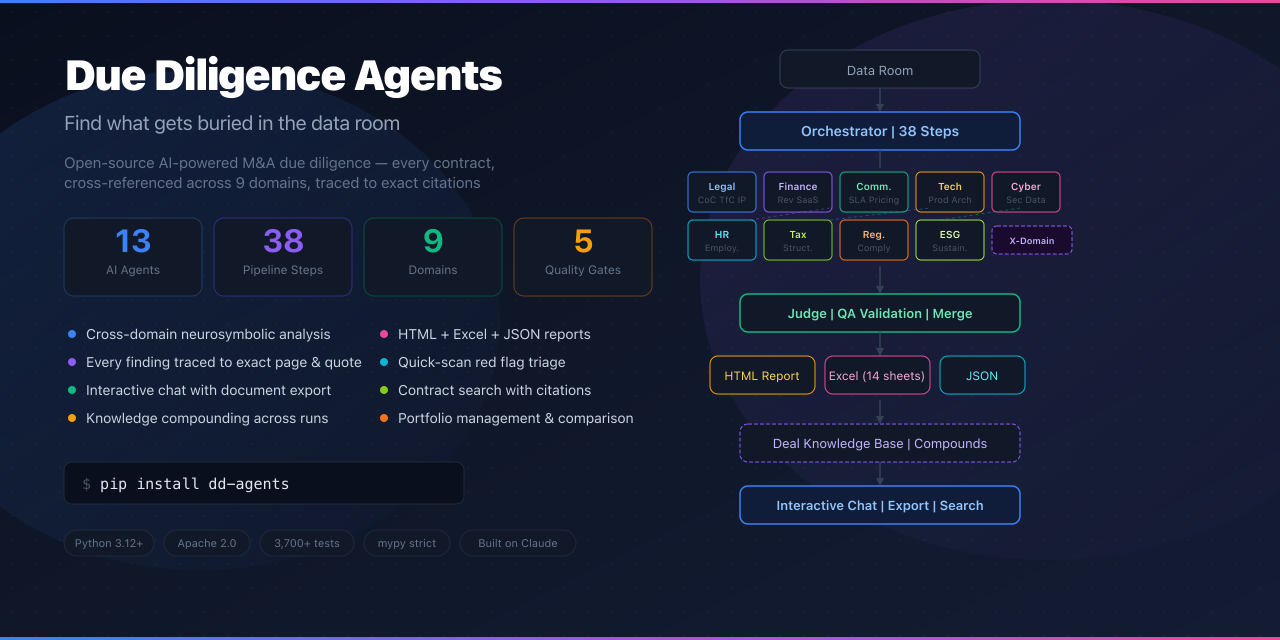This screenshot has width=1280, height=640.
Task: Click 'Contract search with citations' text
Action: [494, 390]
